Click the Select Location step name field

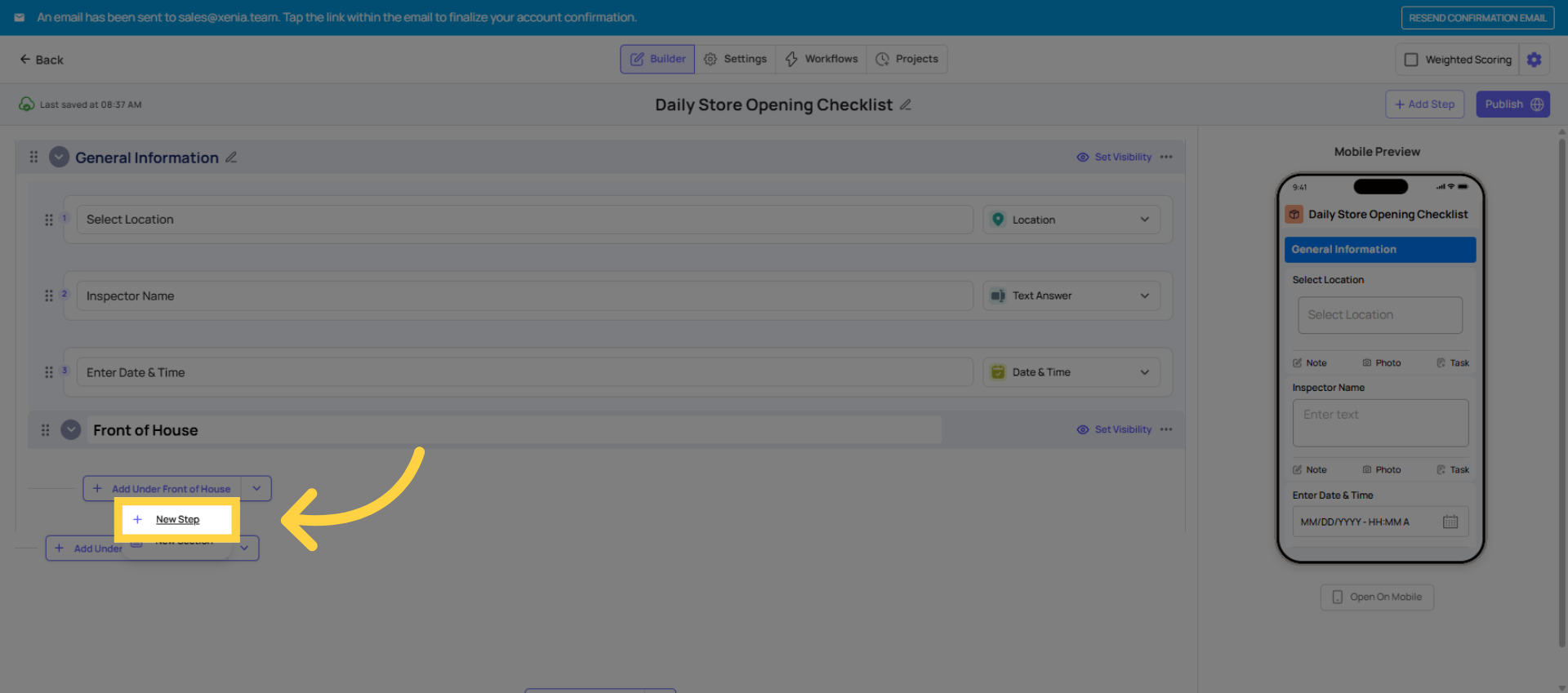click(x=524, y=220)
